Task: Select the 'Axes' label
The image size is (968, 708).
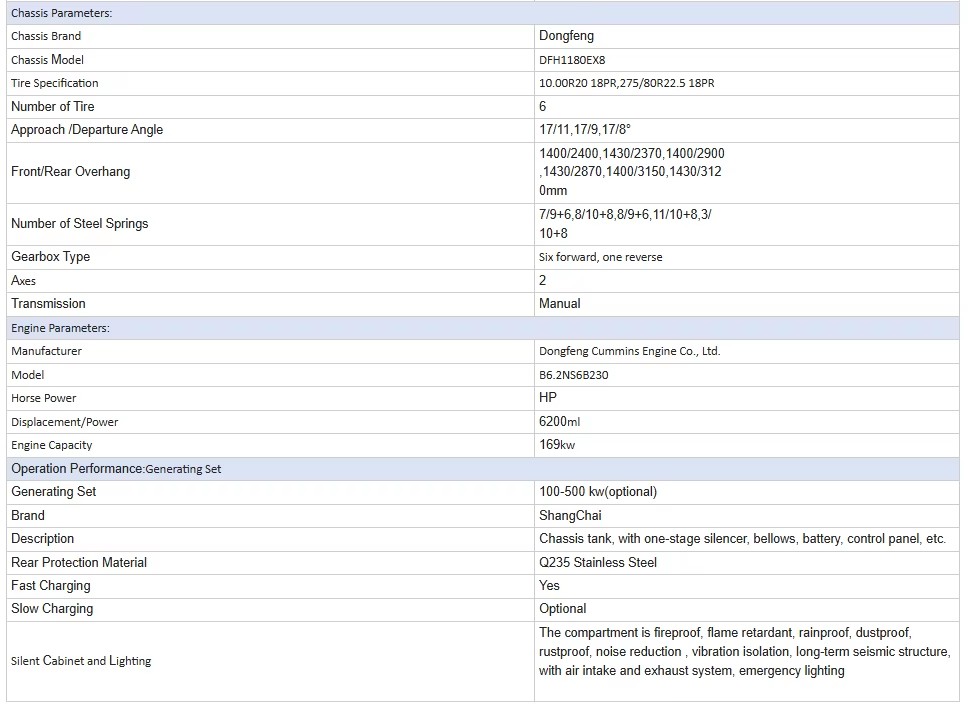Action: [23, 281]
